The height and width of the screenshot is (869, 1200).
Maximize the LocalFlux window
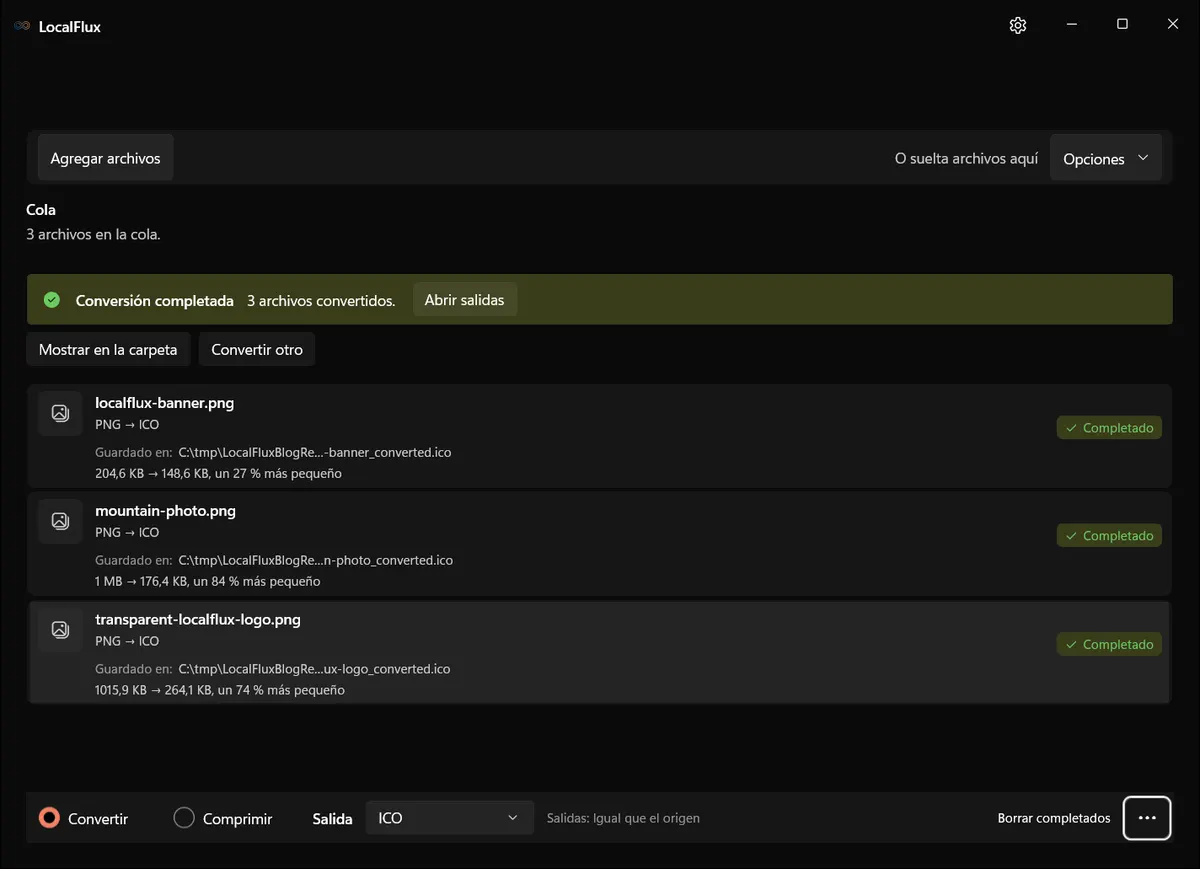(1122, 25)
